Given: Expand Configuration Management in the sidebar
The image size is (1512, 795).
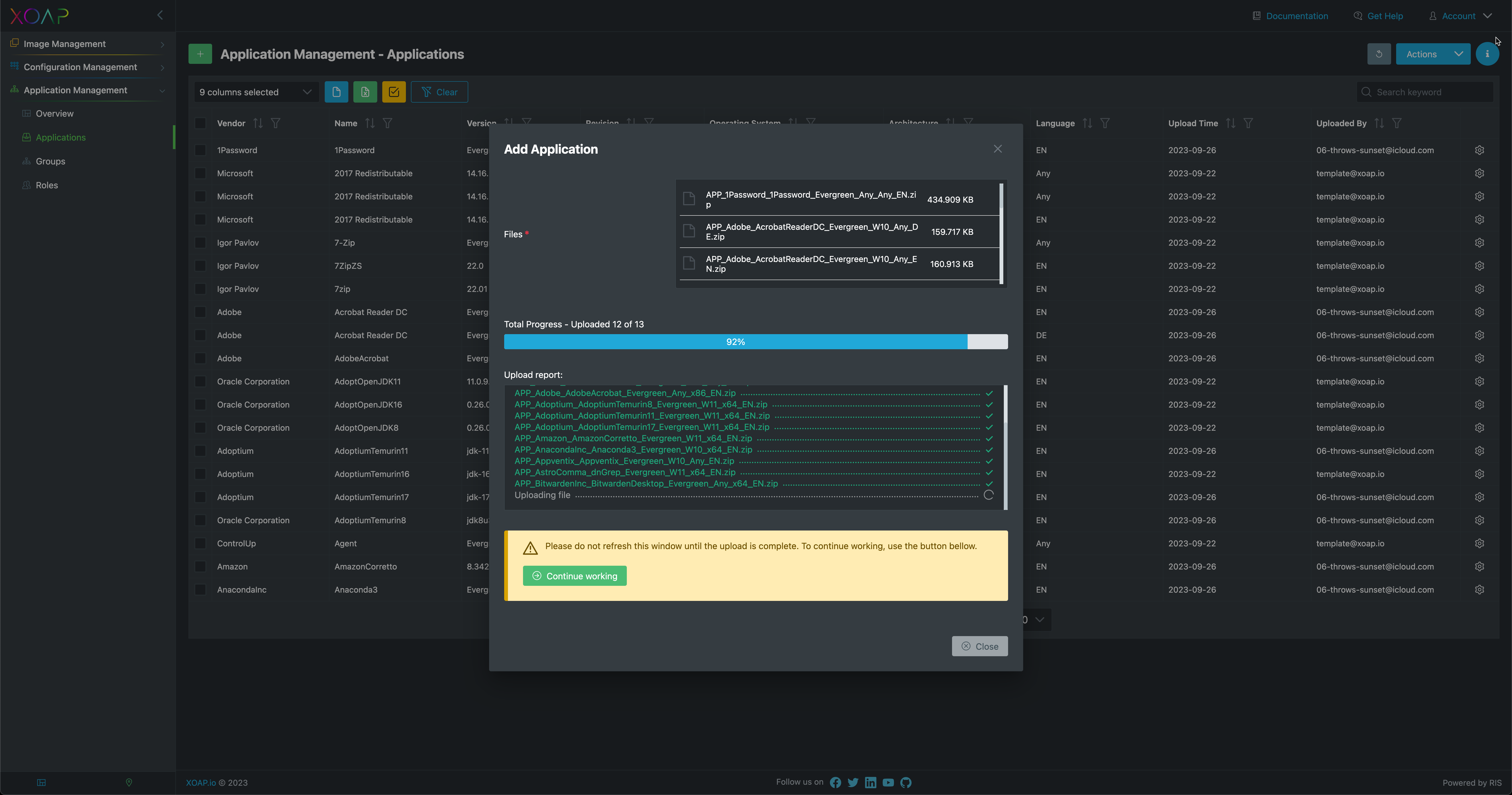Looking at the screenshot, I should tap(87, 67).
